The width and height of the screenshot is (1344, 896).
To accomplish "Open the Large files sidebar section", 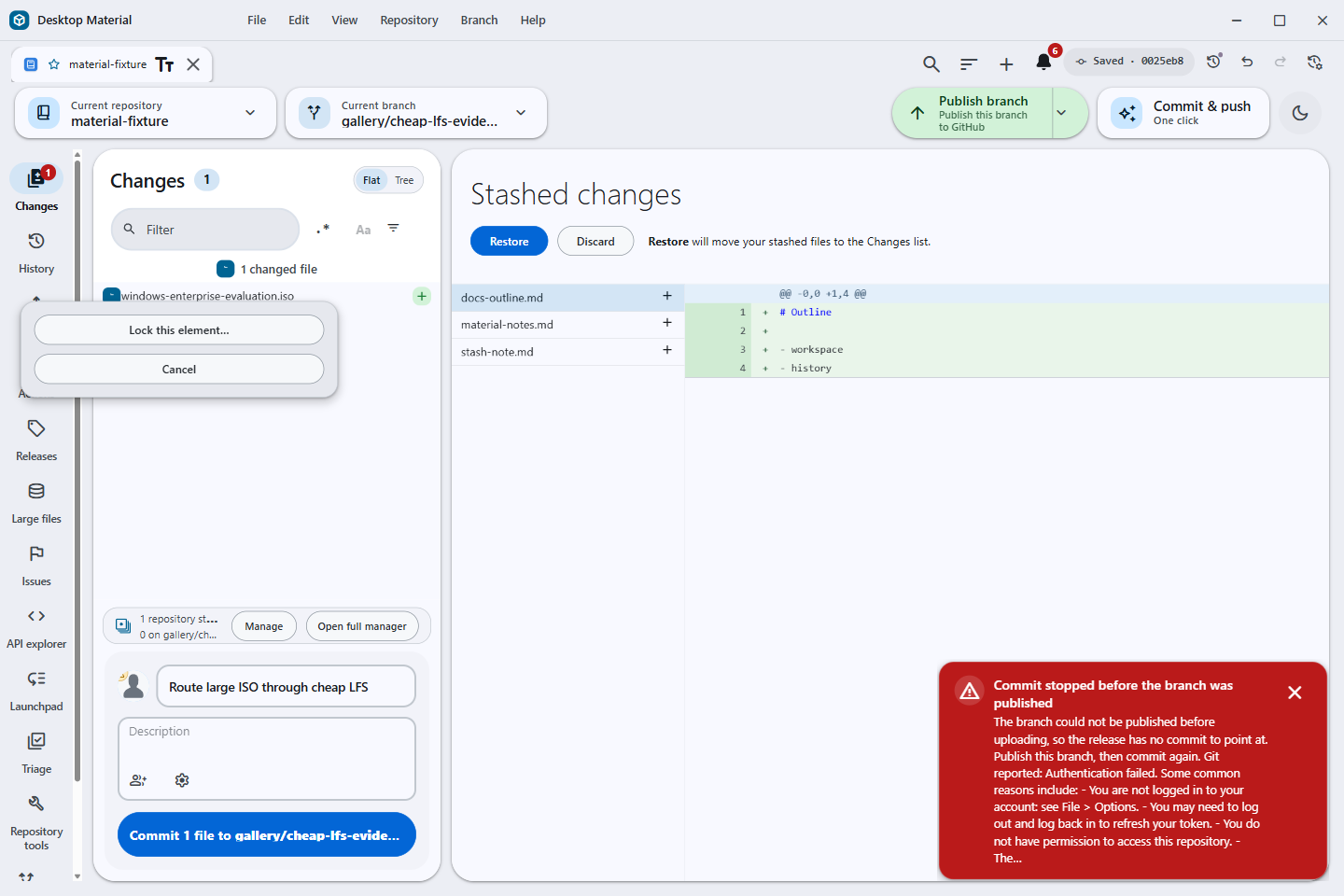I will 36,504.
